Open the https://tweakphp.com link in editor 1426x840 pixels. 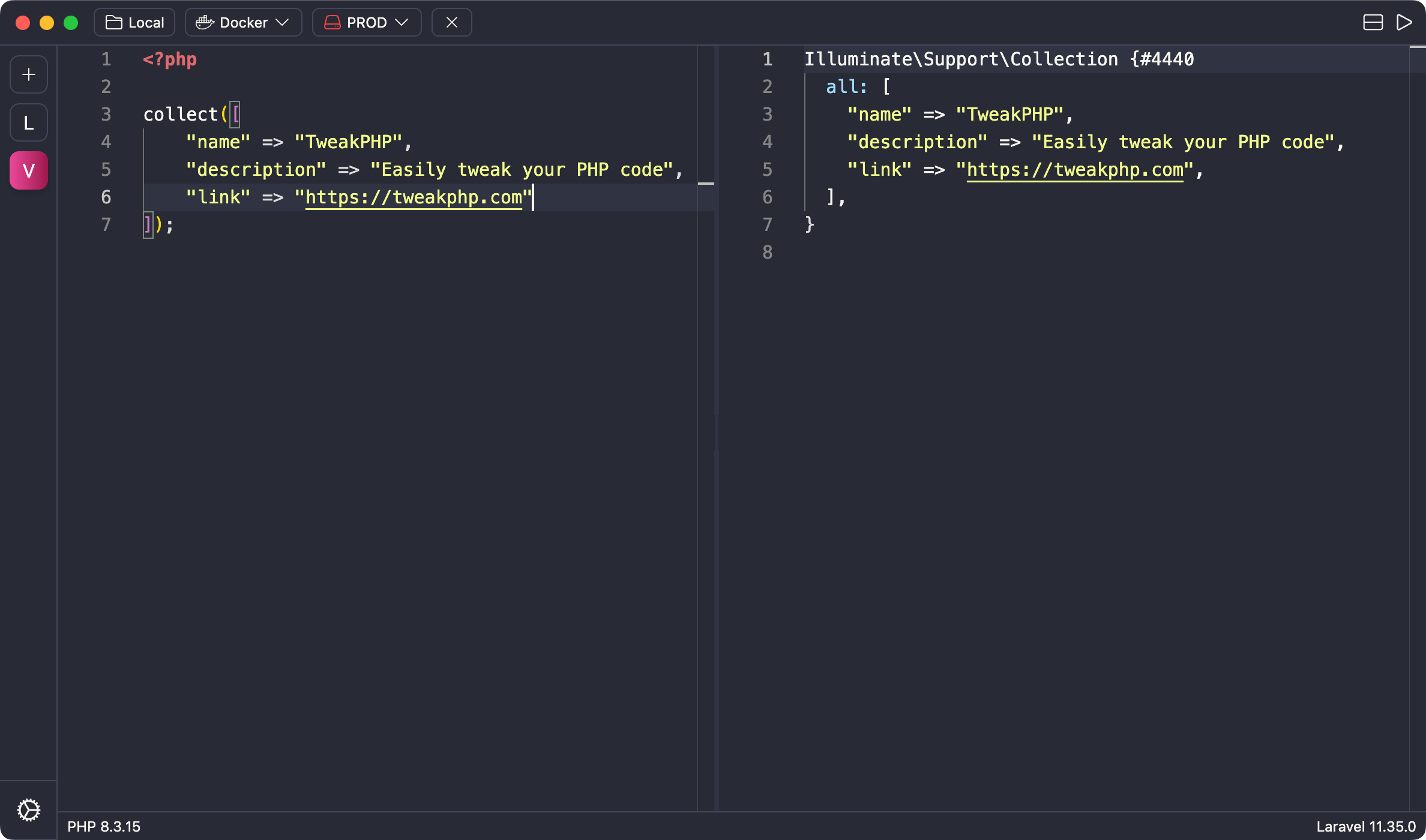(x=414, y=197)
